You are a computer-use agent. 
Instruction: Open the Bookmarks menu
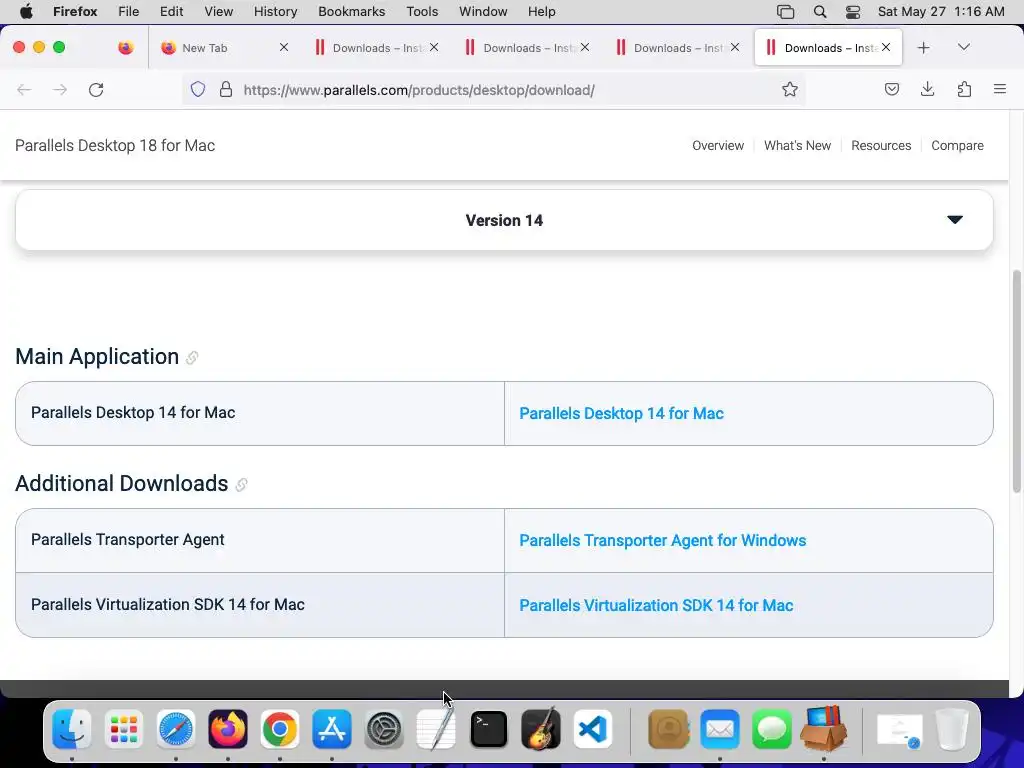351,12
